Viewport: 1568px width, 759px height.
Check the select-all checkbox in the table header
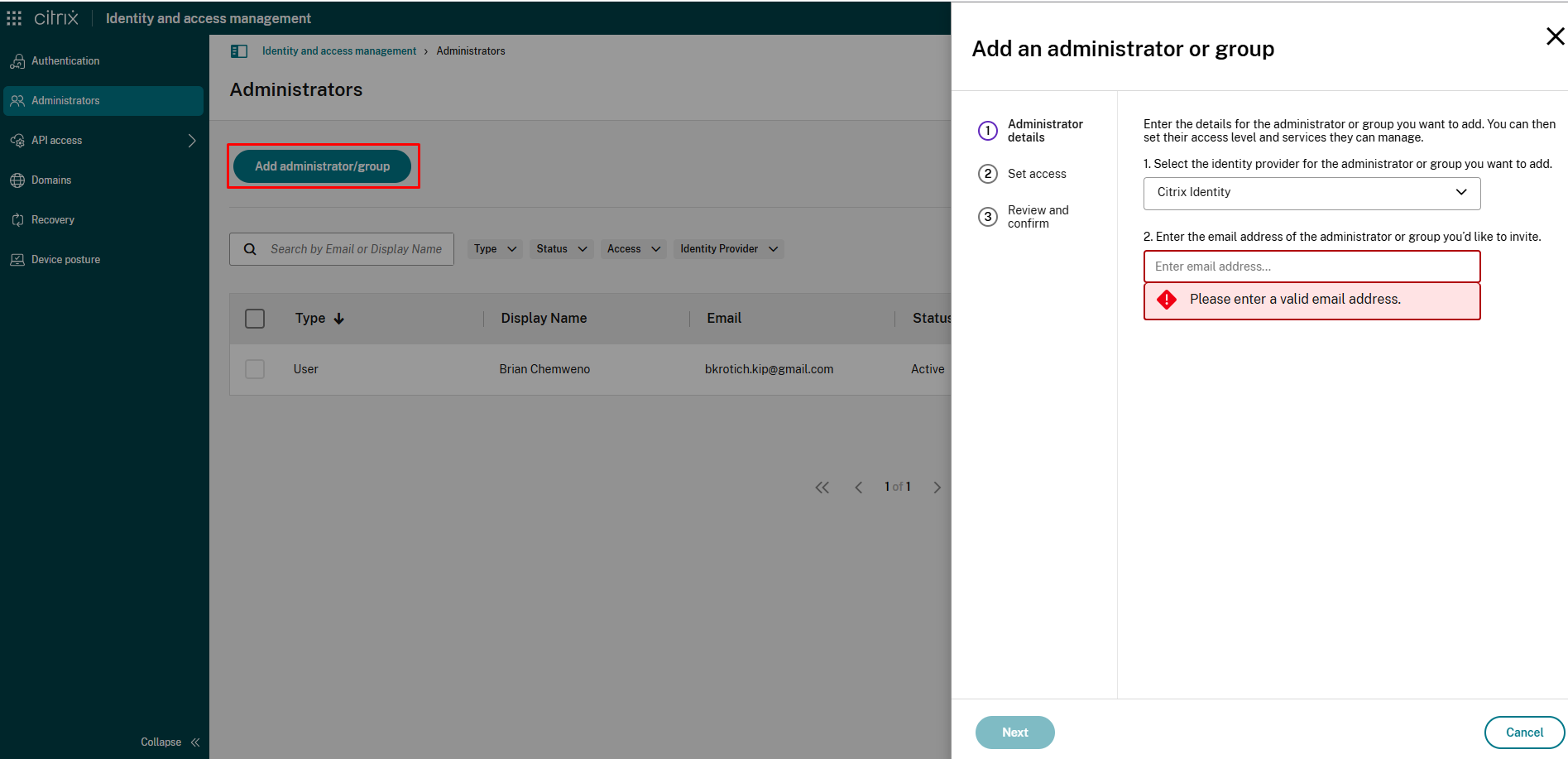(x=254, y=318)
